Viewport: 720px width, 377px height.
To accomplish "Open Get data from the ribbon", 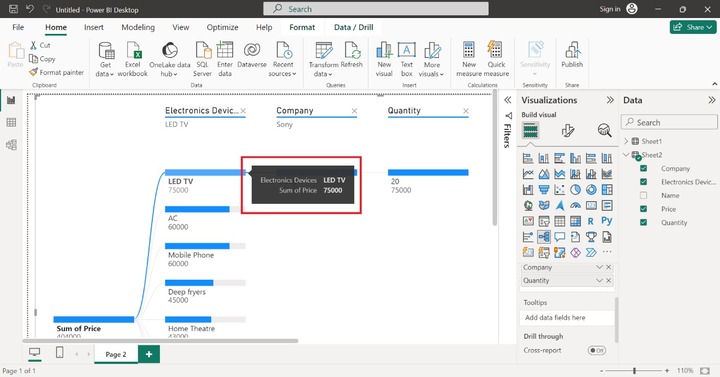I will point(106,59).
